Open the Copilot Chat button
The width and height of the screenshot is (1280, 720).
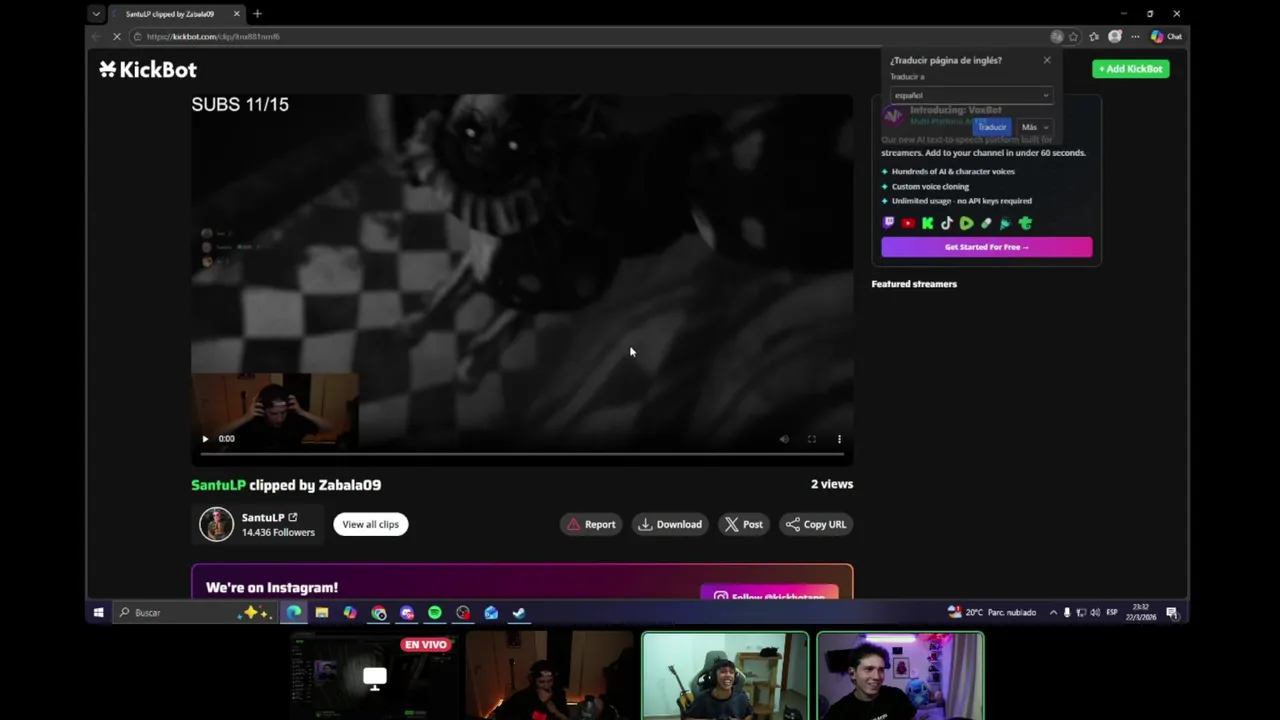pyautogui.click(x=1166, y=37)
